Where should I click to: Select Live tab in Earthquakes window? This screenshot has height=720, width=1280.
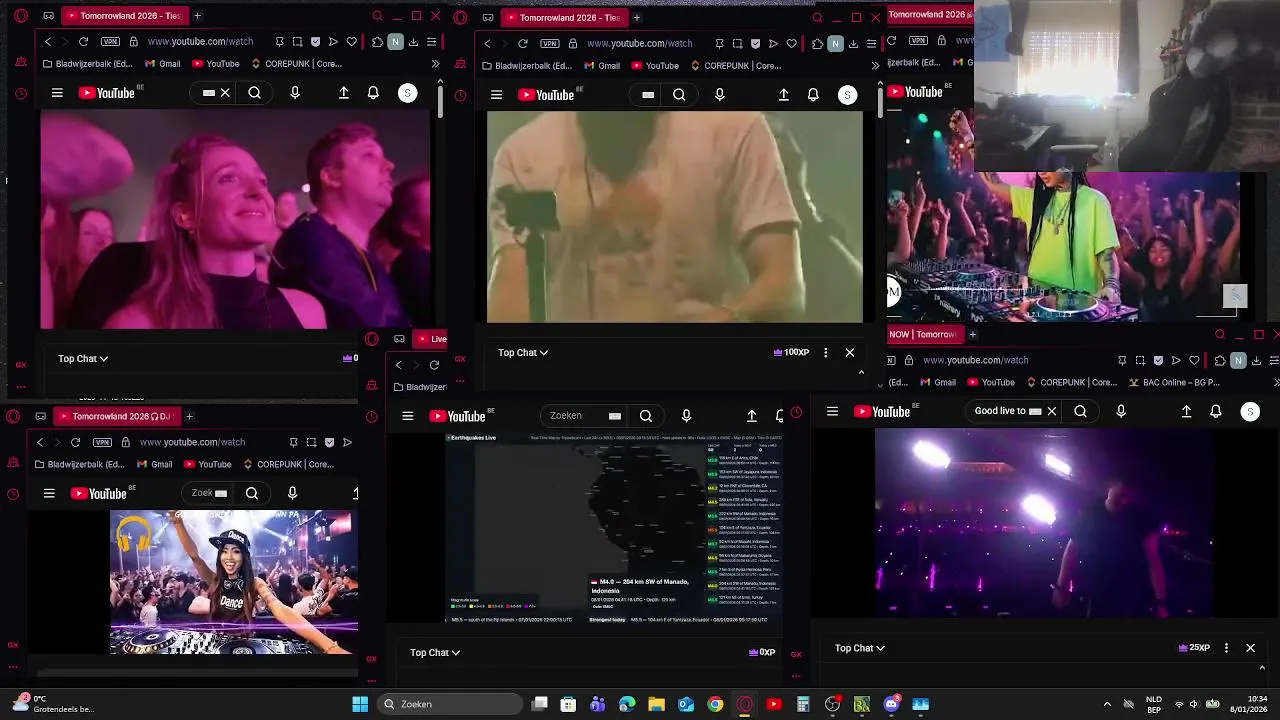(x=432, y=339)
